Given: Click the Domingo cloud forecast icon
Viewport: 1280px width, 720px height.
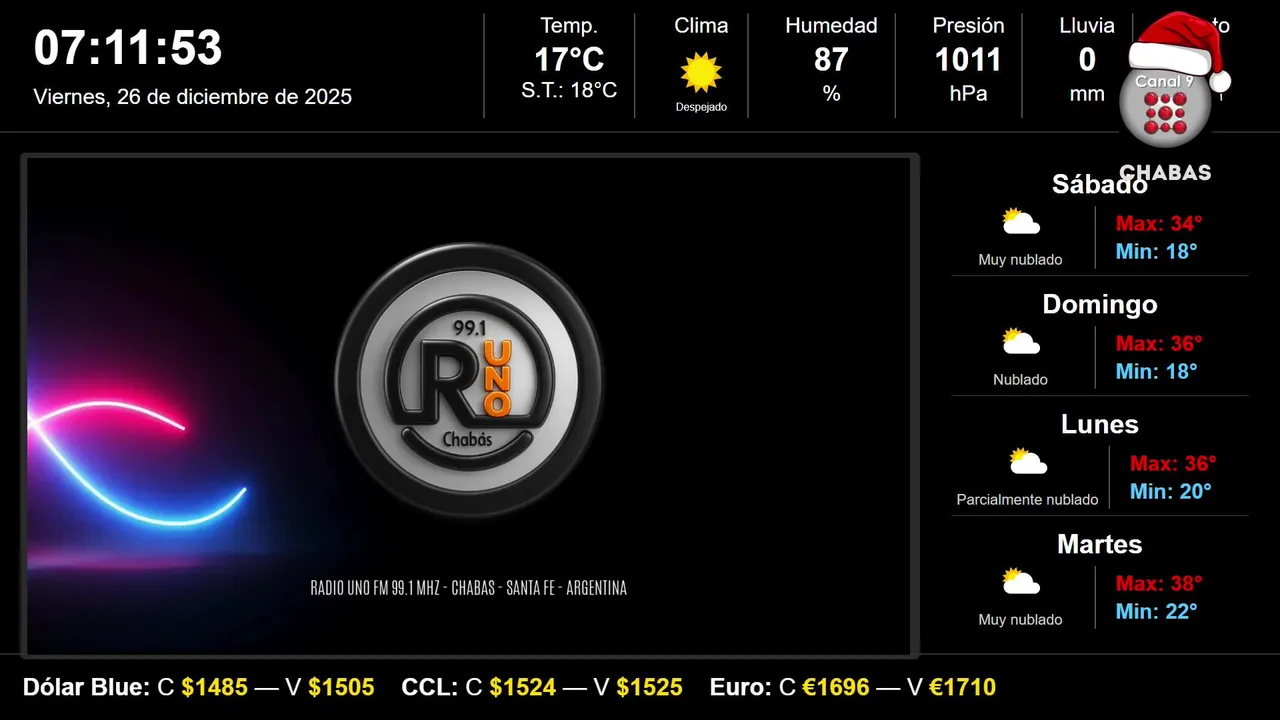Looking at the screenshot, I should [1021, 342].
